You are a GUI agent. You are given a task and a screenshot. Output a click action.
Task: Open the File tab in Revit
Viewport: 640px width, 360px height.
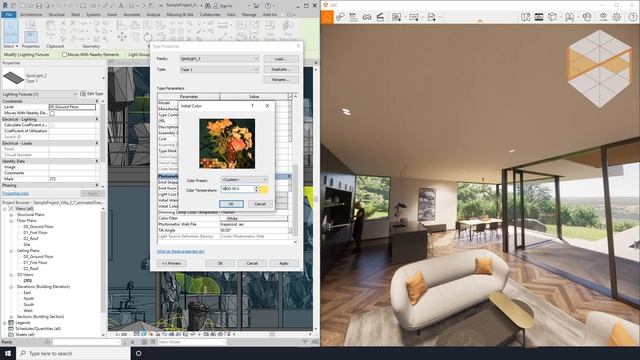click(9, 14)
